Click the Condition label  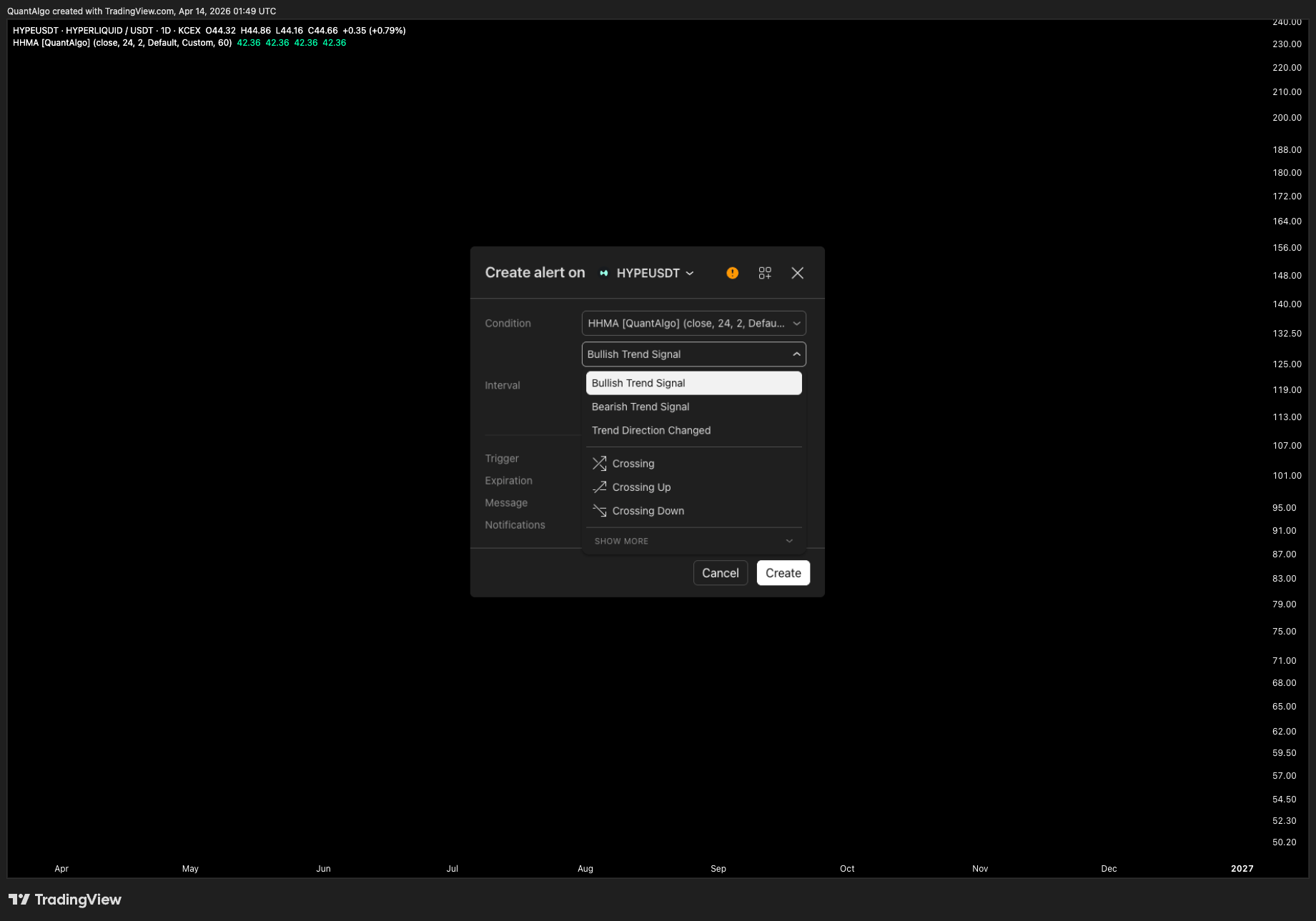point(508,324)
